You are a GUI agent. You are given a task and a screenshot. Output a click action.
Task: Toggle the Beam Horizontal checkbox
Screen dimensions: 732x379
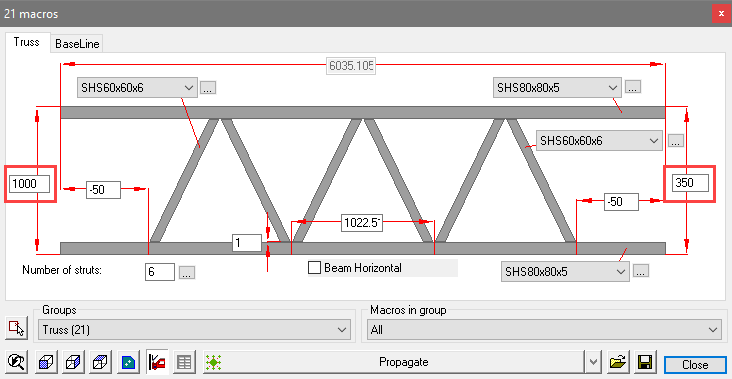click(x=315, y=268)
